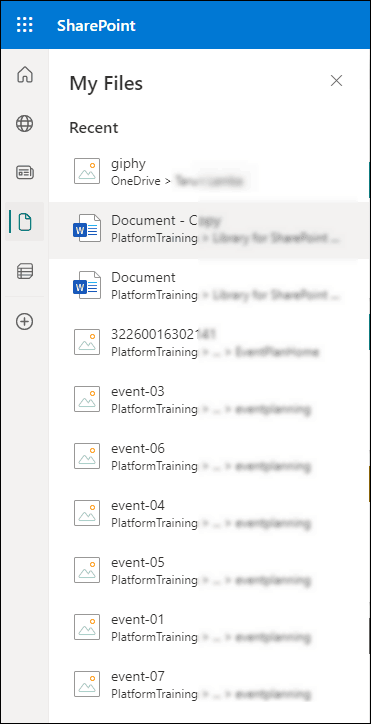Viewport: 371px width, 724px height.
Task: Click the Recent section heading
Action: coord(94,127)
